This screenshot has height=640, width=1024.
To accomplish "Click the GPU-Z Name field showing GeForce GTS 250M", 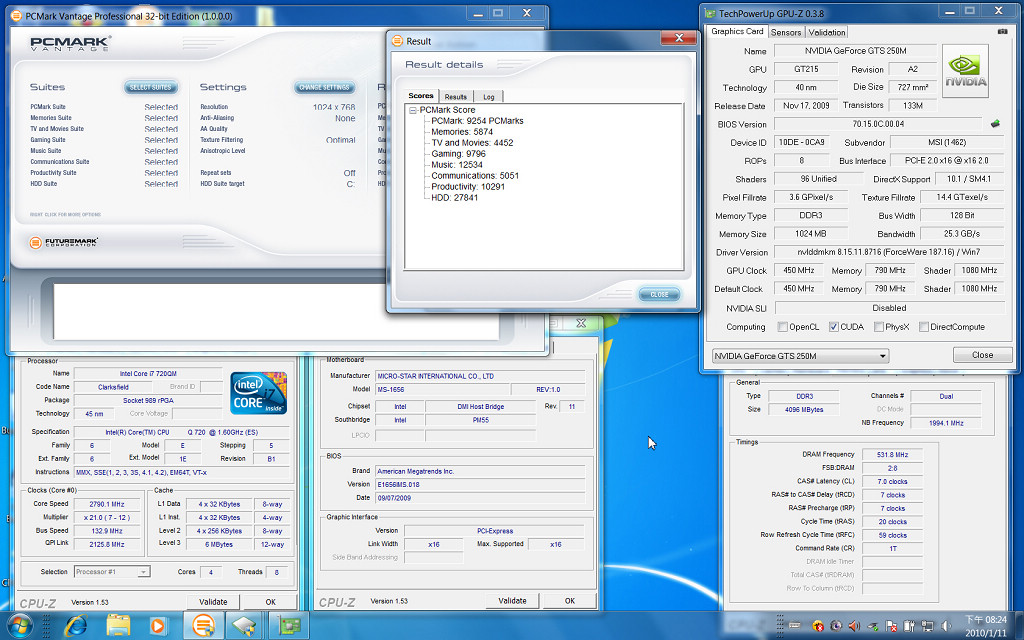I will tap(855, 50).
